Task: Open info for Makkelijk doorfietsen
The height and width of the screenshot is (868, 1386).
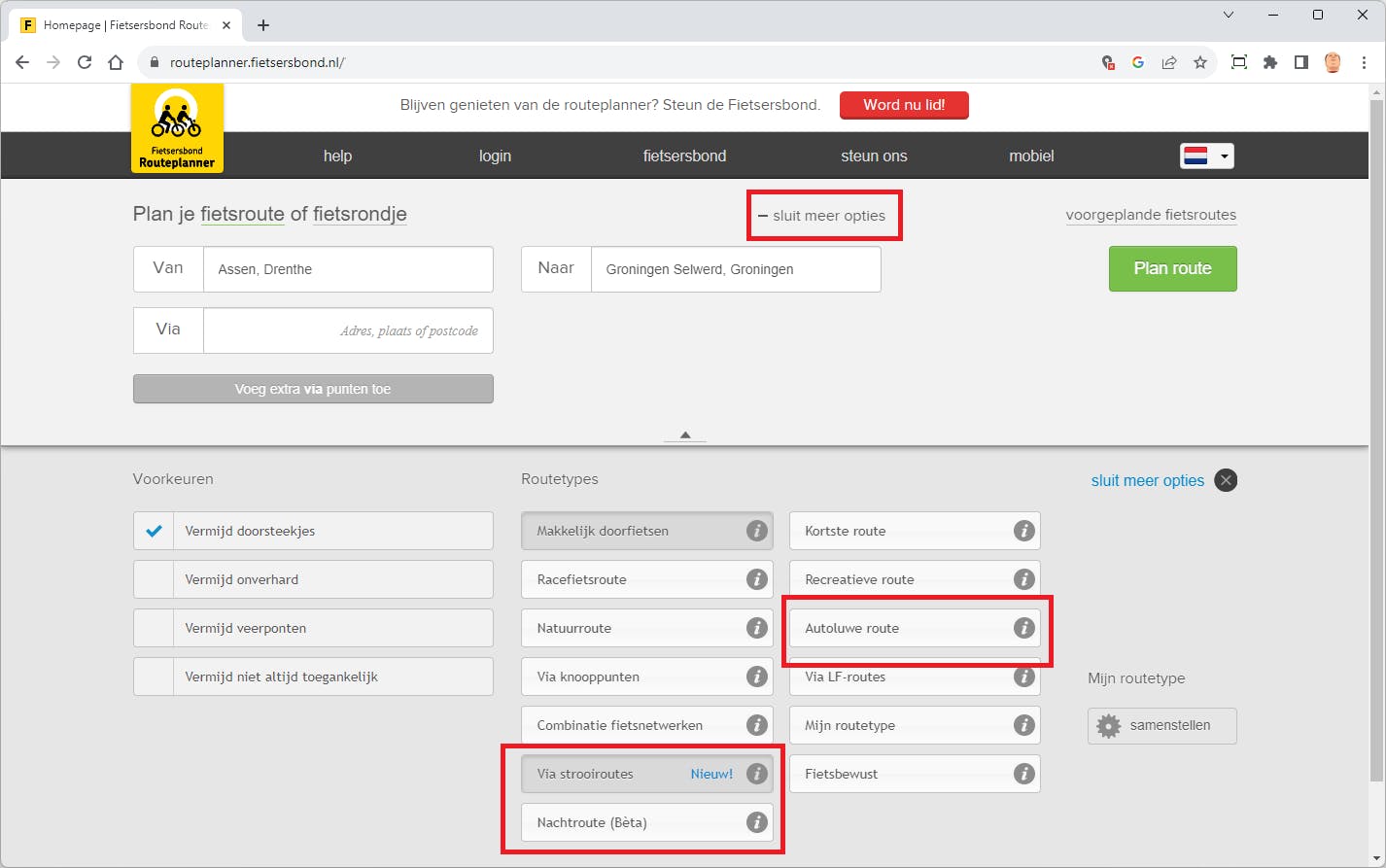Action: [757, 531]
